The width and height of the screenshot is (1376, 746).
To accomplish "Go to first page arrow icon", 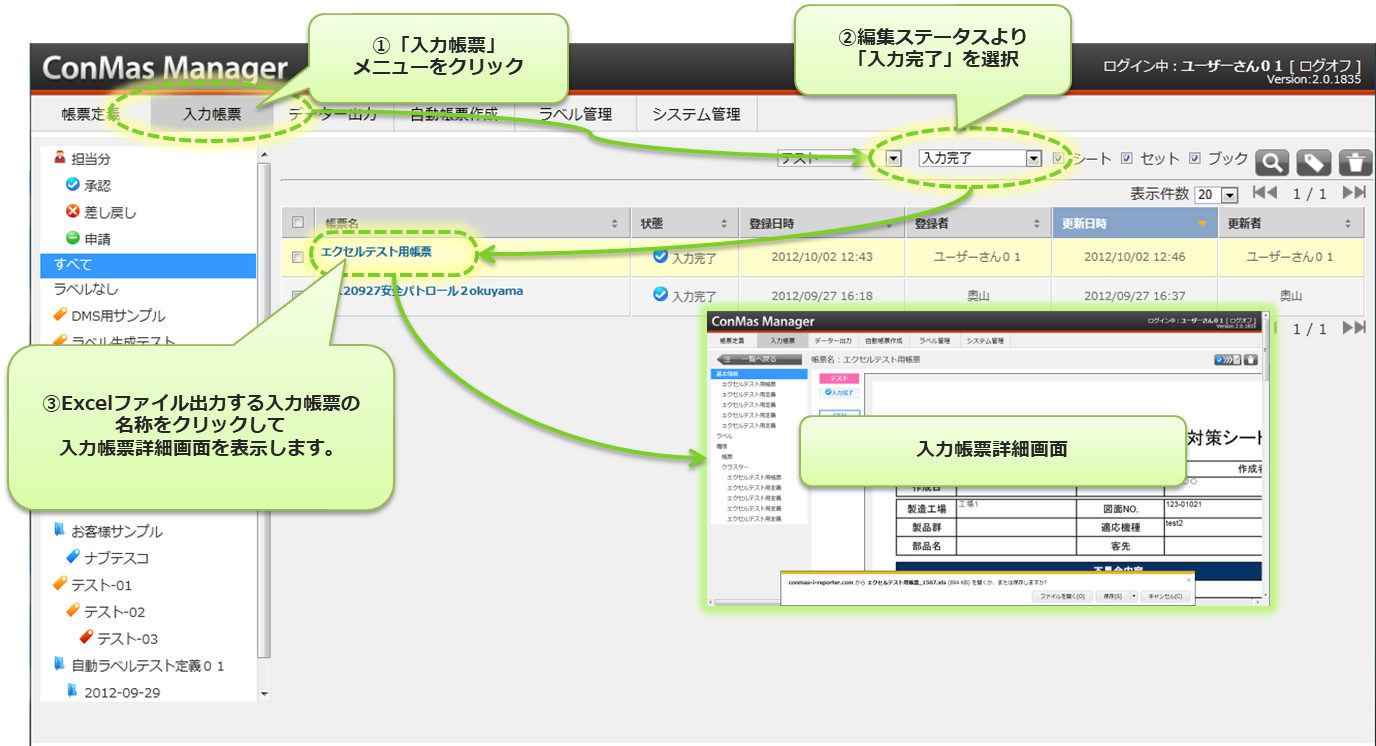I will pos(1264,193).
